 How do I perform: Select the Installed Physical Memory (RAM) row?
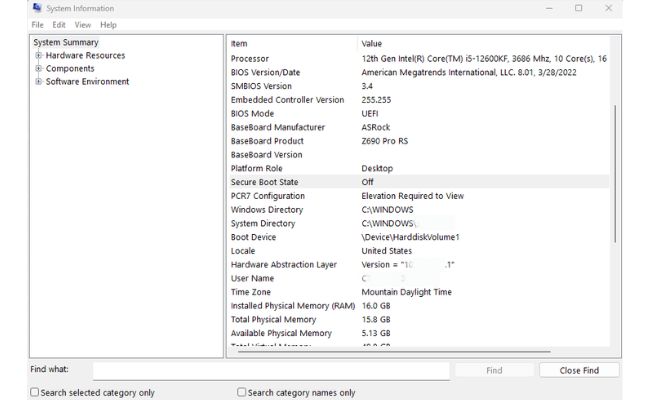click(x=419, y=305)
